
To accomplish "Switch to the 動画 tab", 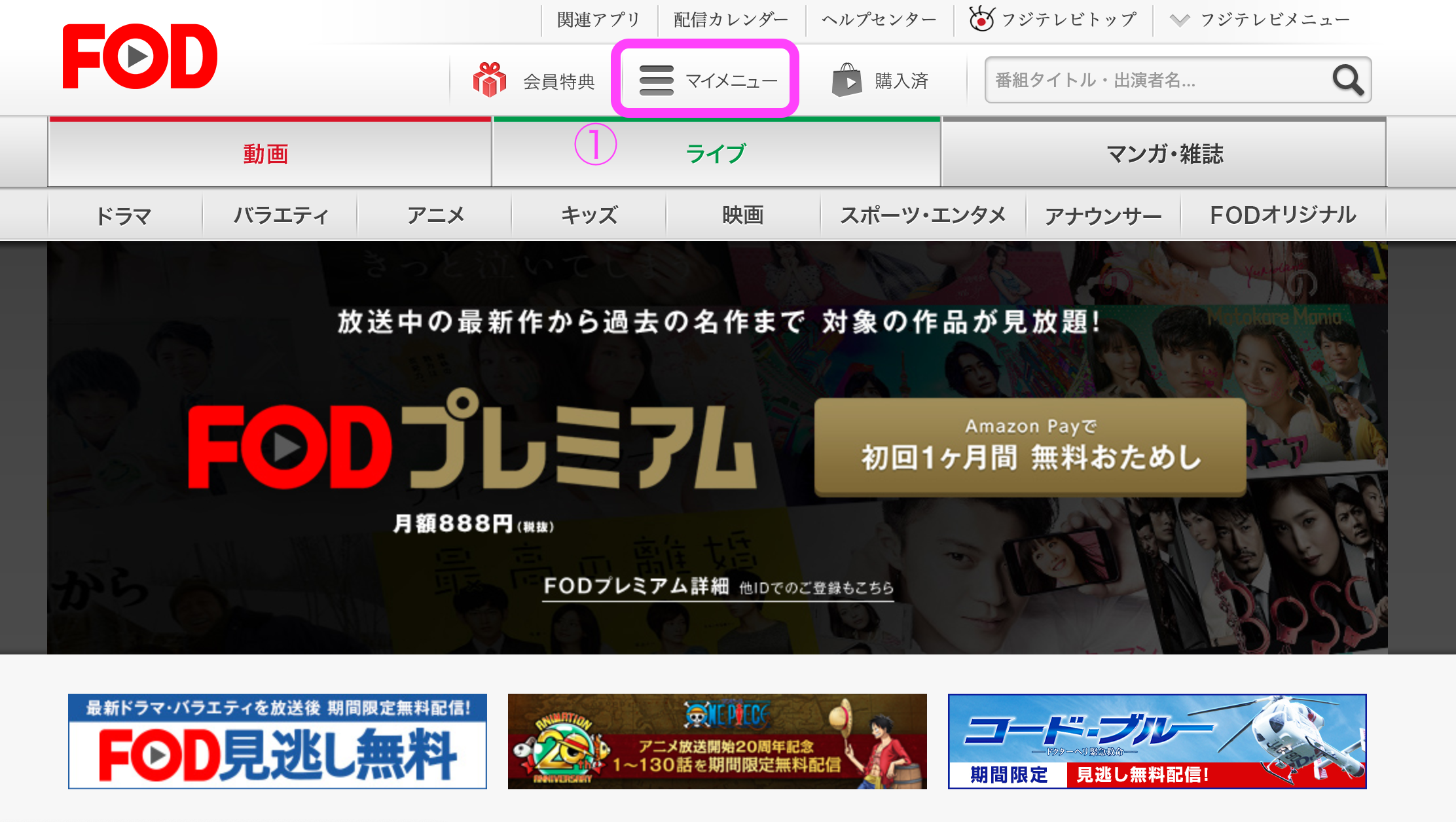I will click(270, 152).
